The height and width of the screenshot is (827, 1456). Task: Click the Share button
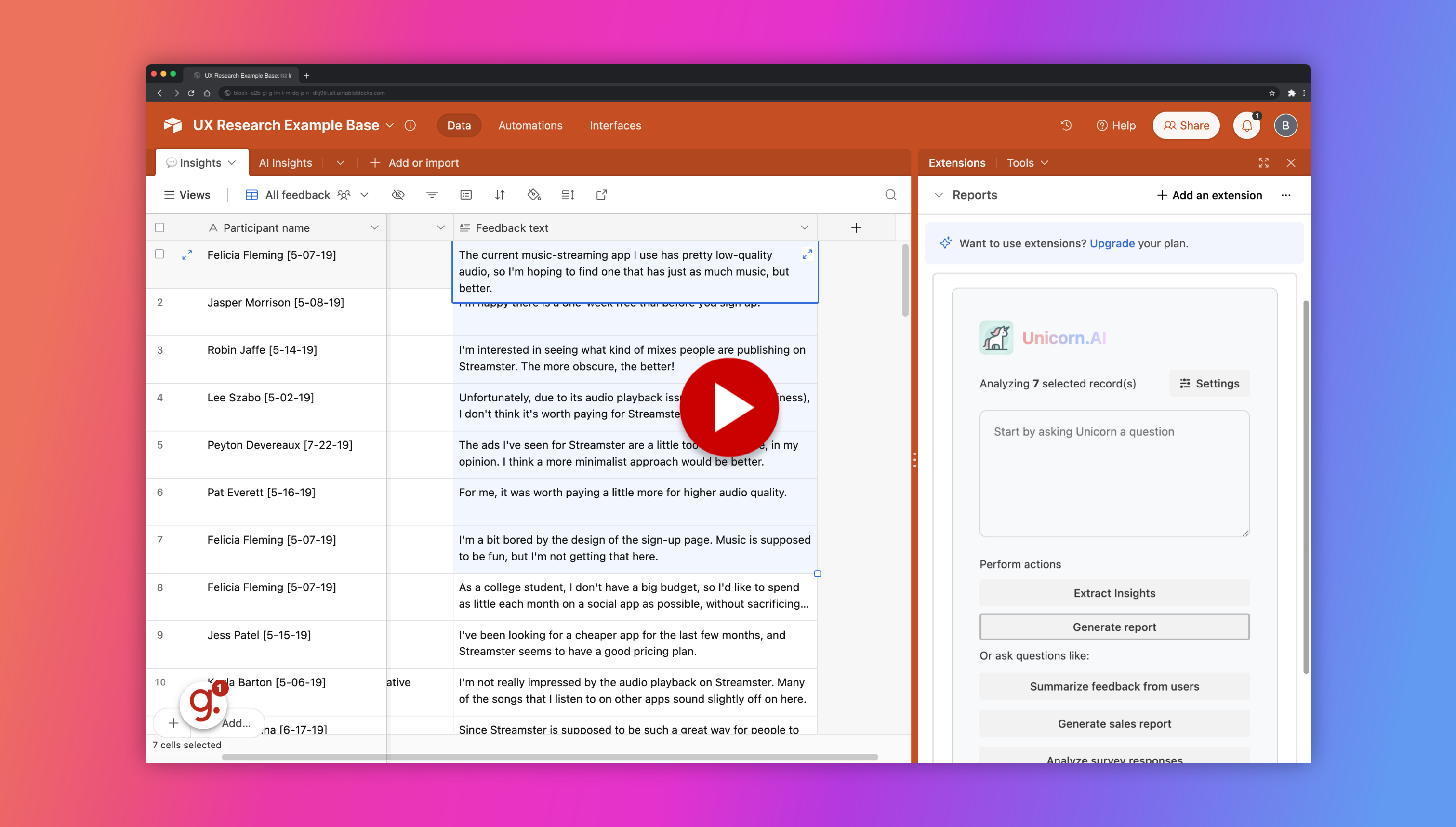tap(1186, 125)
